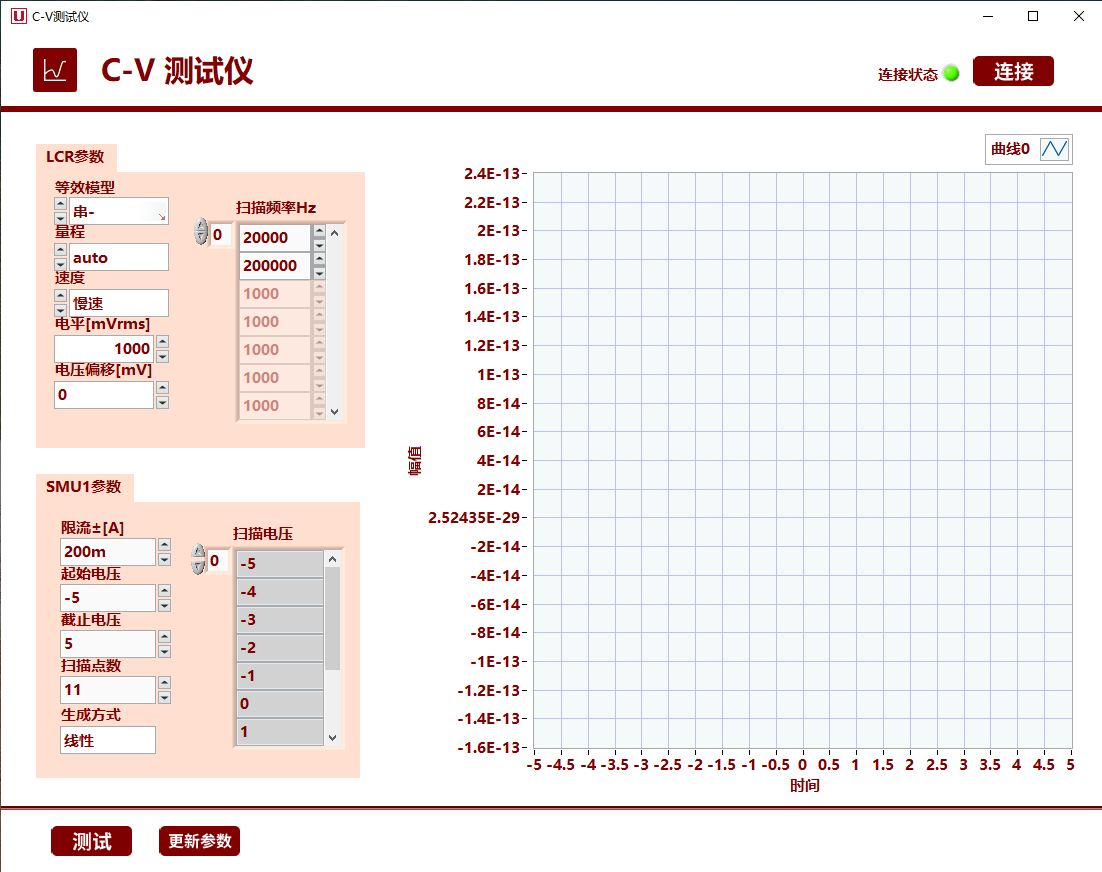
Task: Select the 速度 field showing 慢速
Action: pyautogui.click(x=119, y=303)
